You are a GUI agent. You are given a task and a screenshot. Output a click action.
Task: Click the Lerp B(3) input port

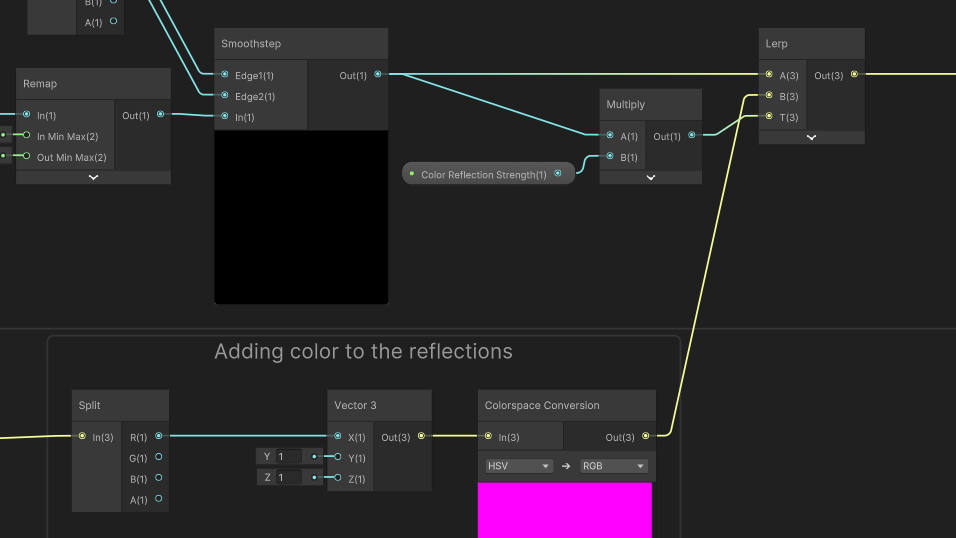click(x=769, y=95)
